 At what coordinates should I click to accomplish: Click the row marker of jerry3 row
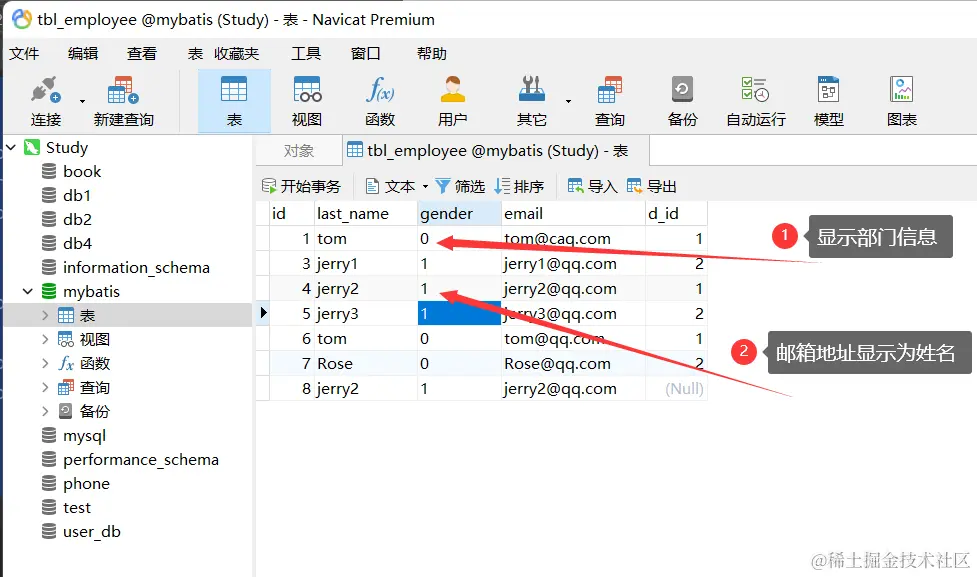pyautogui.click(x=263, y=313)
